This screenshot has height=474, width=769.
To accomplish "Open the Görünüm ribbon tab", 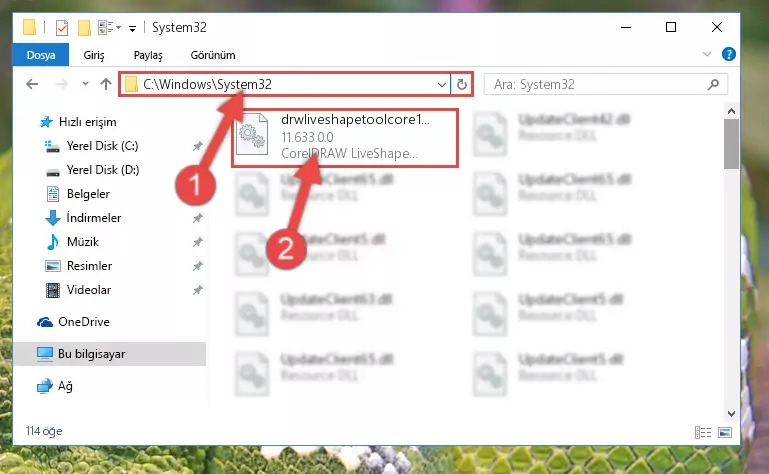I will [213, 55].
